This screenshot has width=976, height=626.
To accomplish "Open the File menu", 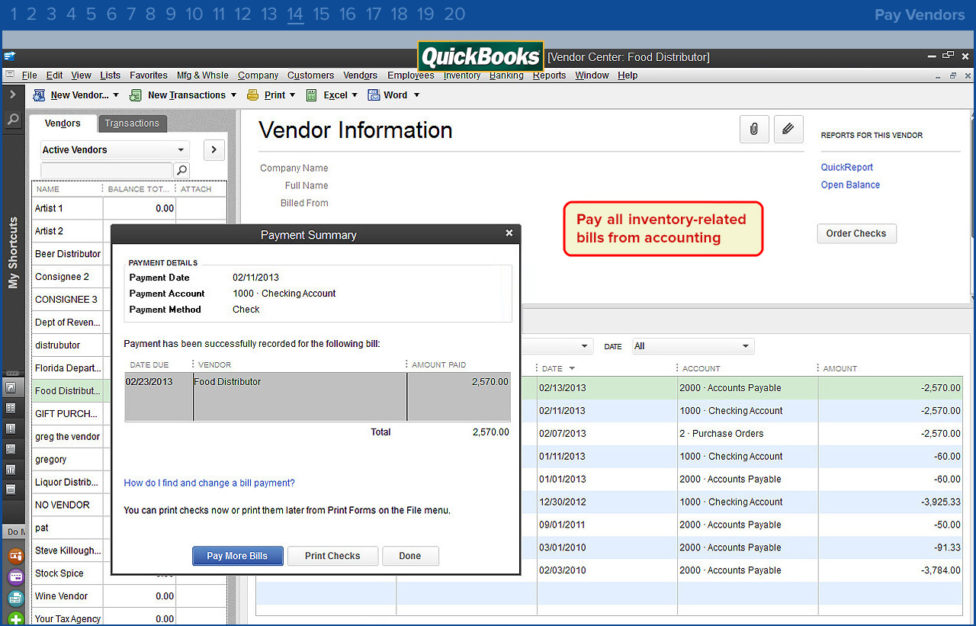I will [x=29, y=75].
